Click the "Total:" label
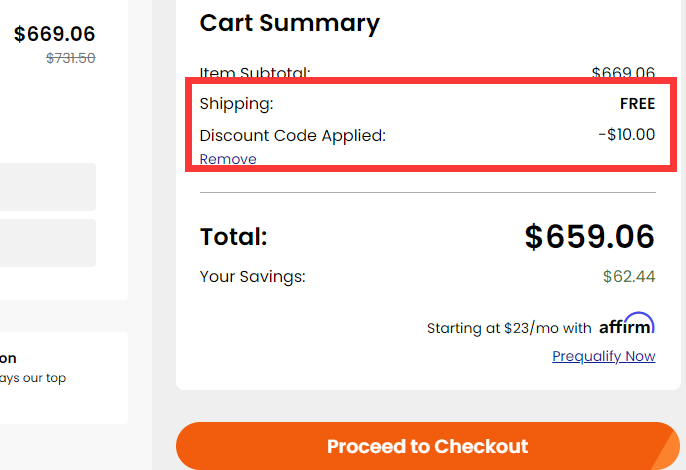 tap(234, 237)
